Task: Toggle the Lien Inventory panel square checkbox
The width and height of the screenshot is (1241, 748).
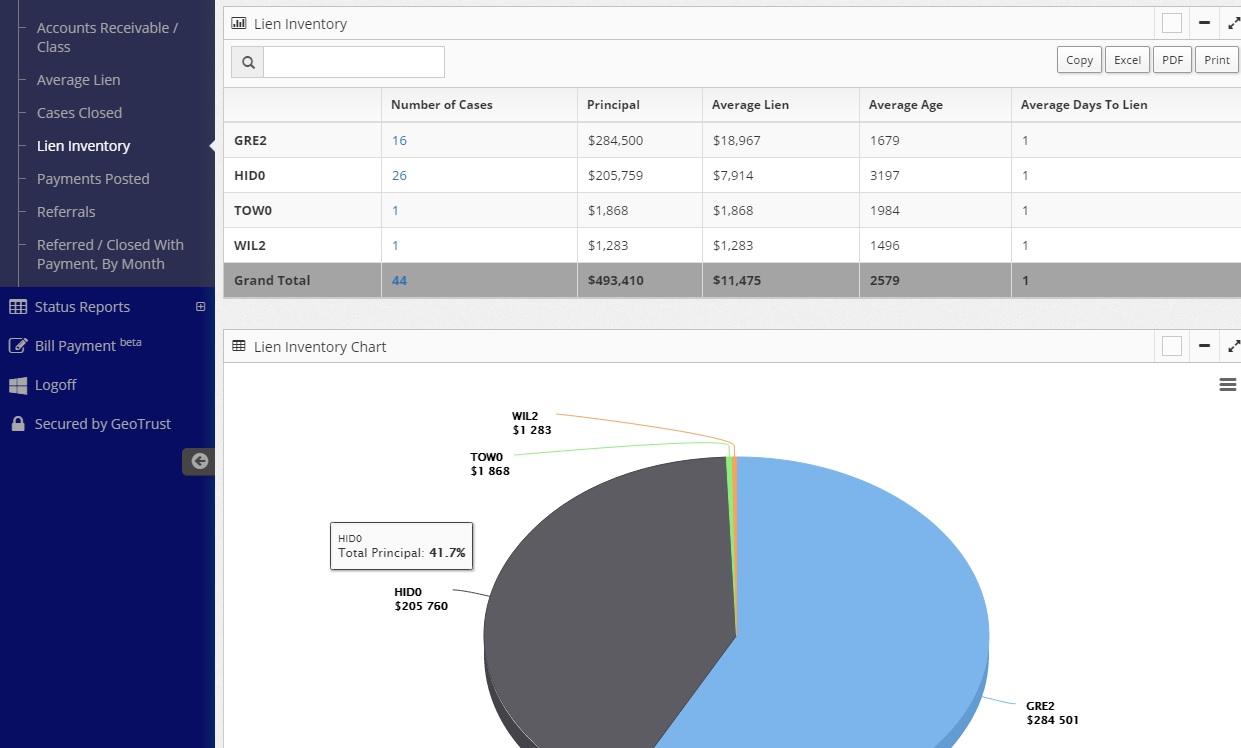Action: tap(1172, 23)
